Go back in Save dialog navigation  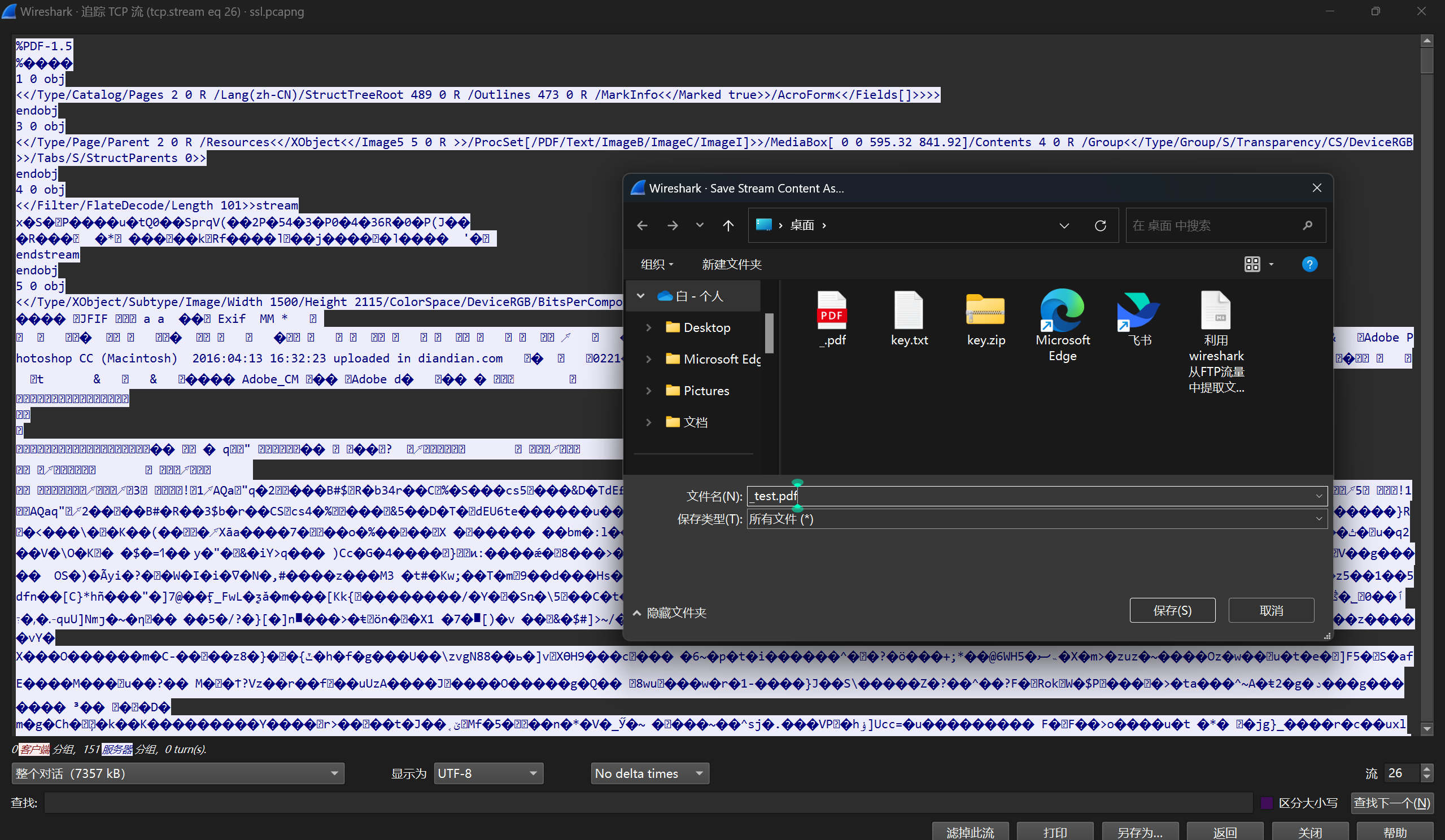(641, 226)
